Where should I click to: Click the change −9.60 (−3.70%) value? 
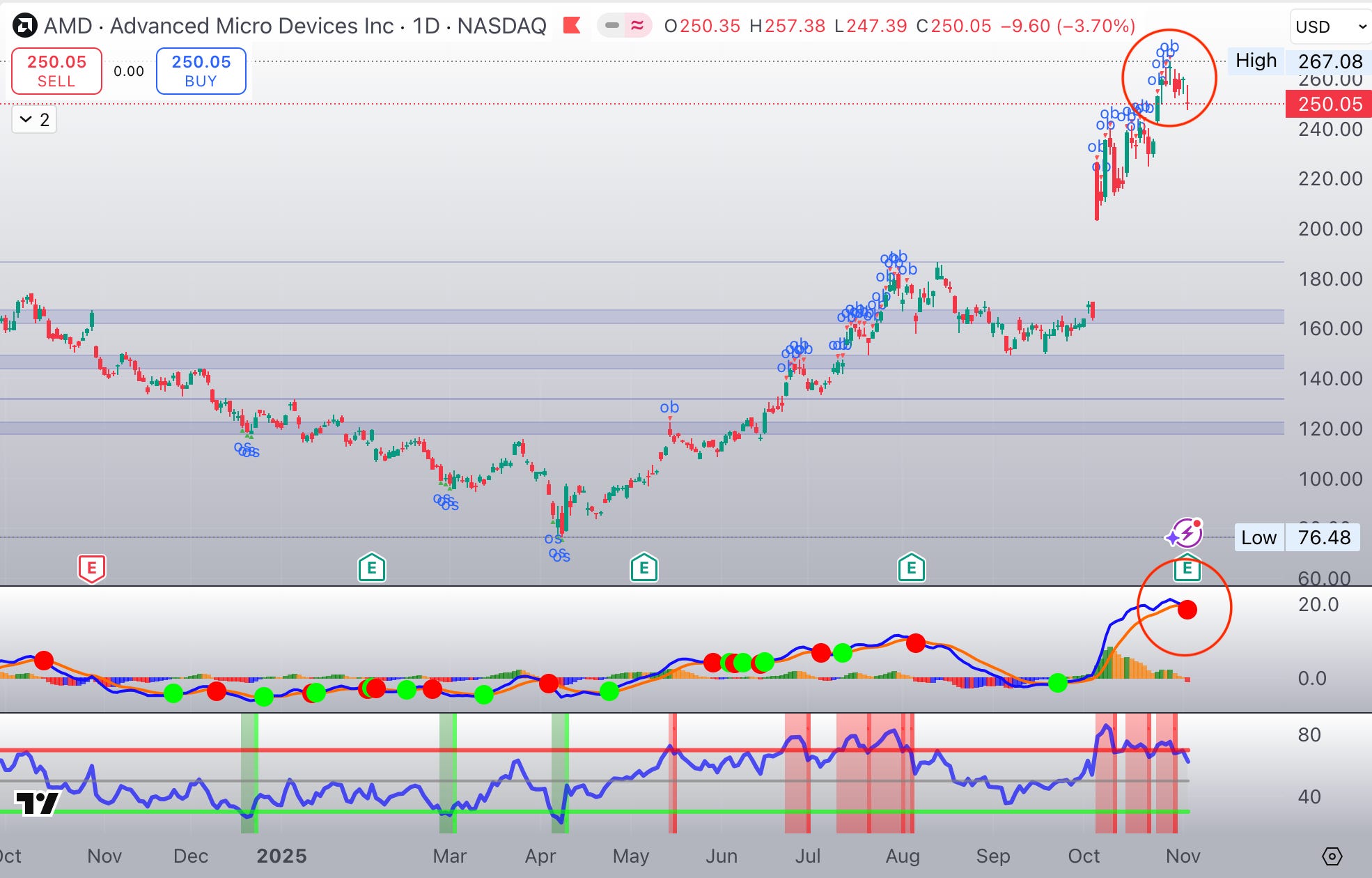(1068, 26)
